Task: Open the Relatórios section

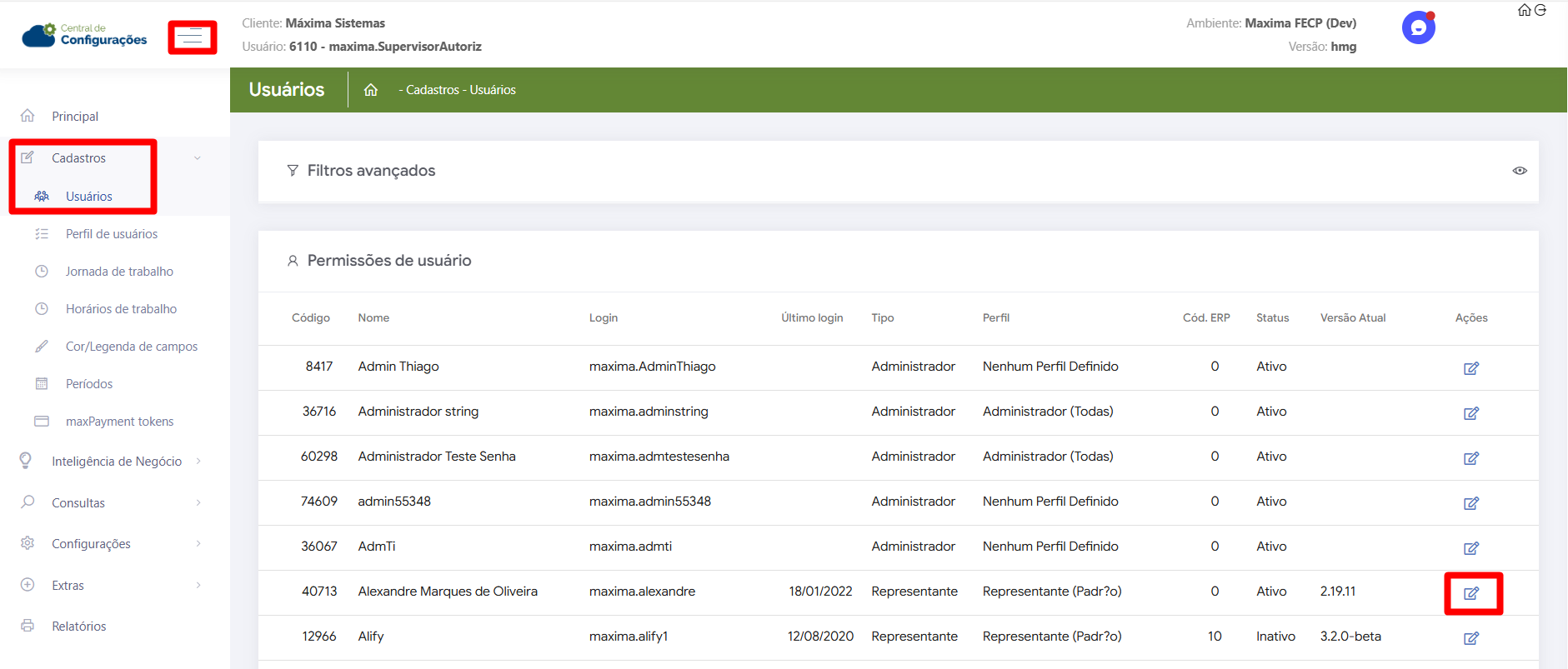Action: (x=79, y=627)
